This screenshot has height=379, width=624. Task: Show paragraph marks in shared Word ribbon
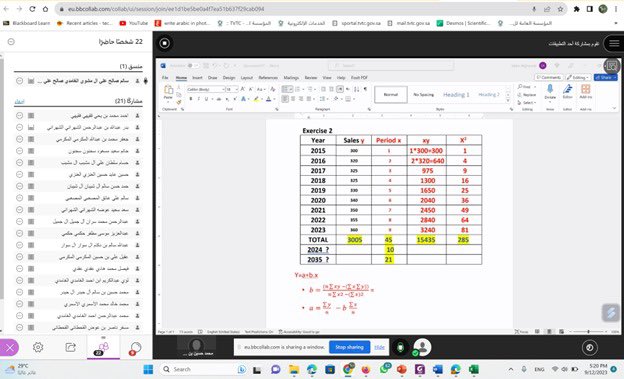365,89
